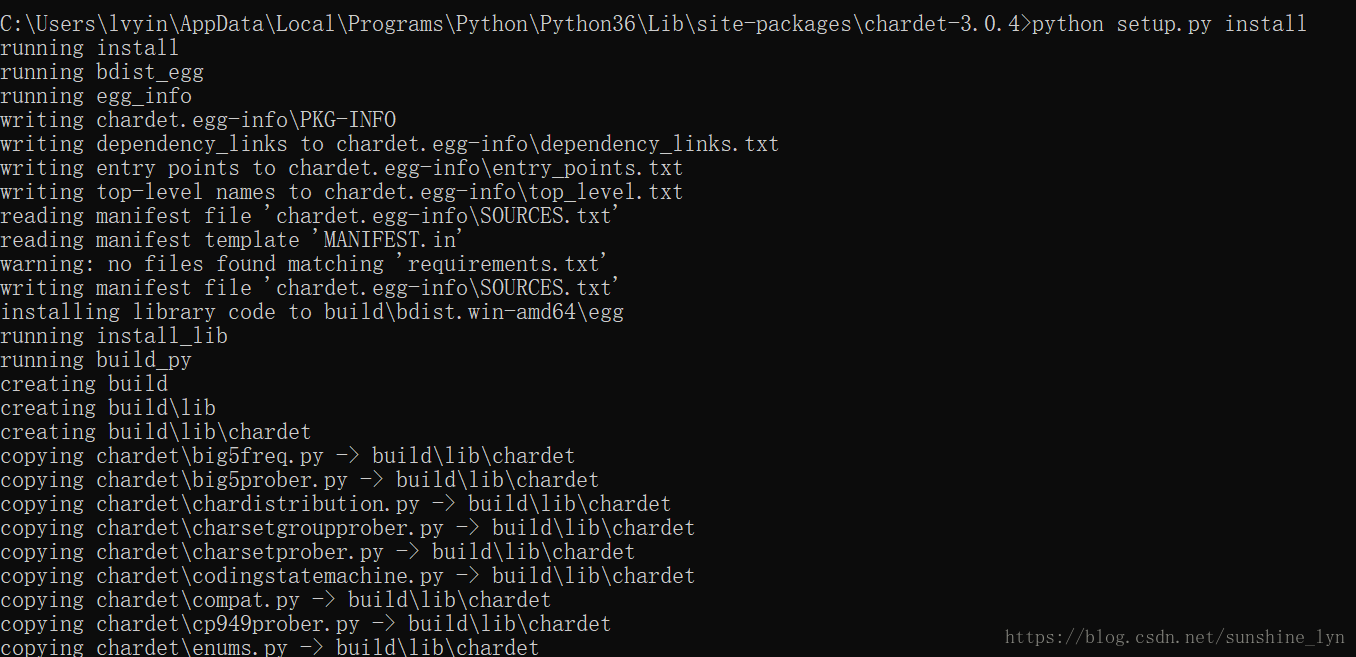Click the 'copying chardet\cp949prober.py' line
This screenshot has height=657, width=1356.
click(x=306, y=624)
